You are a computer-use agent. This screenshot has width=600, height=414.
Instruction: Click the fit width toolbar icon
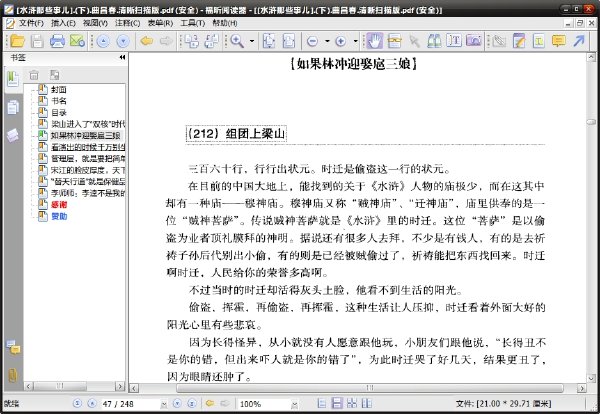click(x=289, y=41)
